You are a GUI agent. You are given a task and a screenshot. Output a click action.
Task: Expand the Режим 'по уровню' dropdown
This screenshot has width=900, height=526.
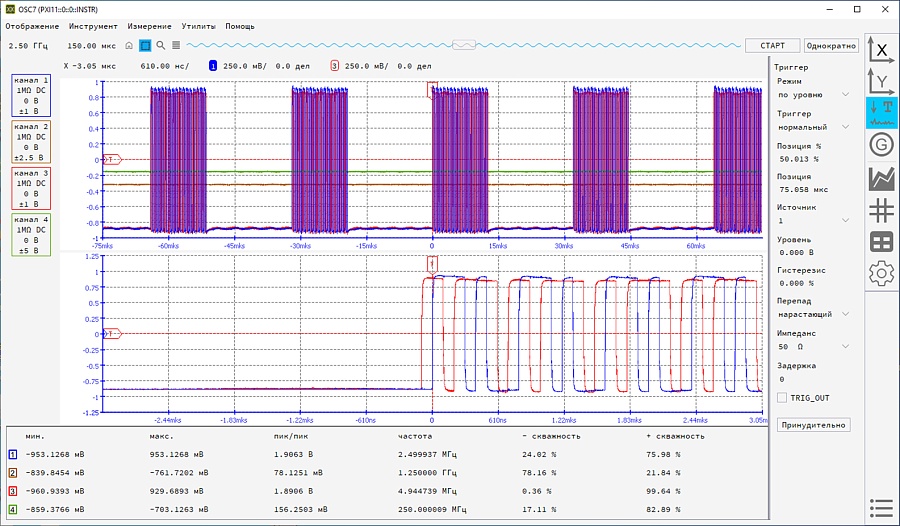[x=813, y=95]
